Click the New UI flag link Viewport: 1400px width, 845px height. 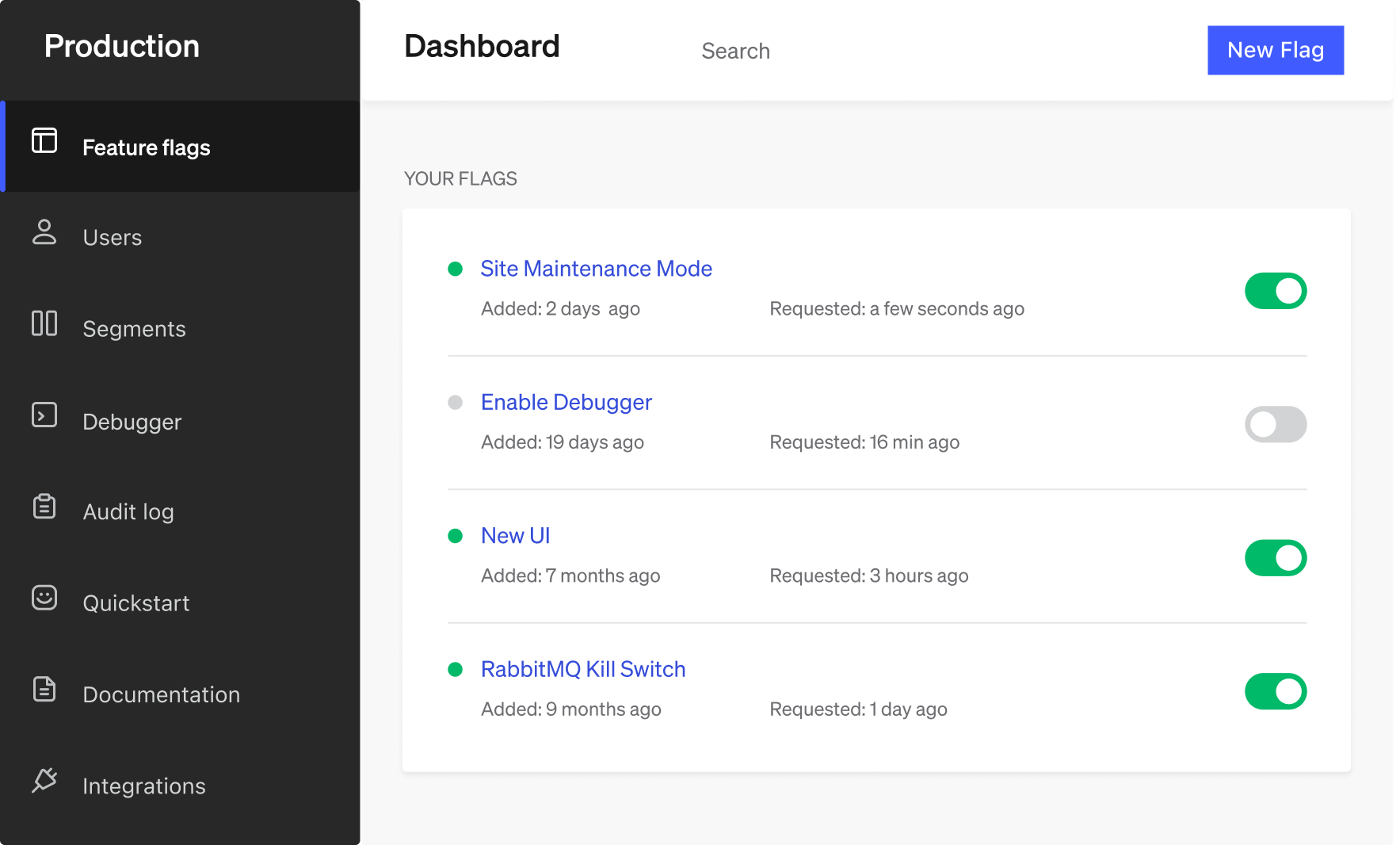point(515,536)
